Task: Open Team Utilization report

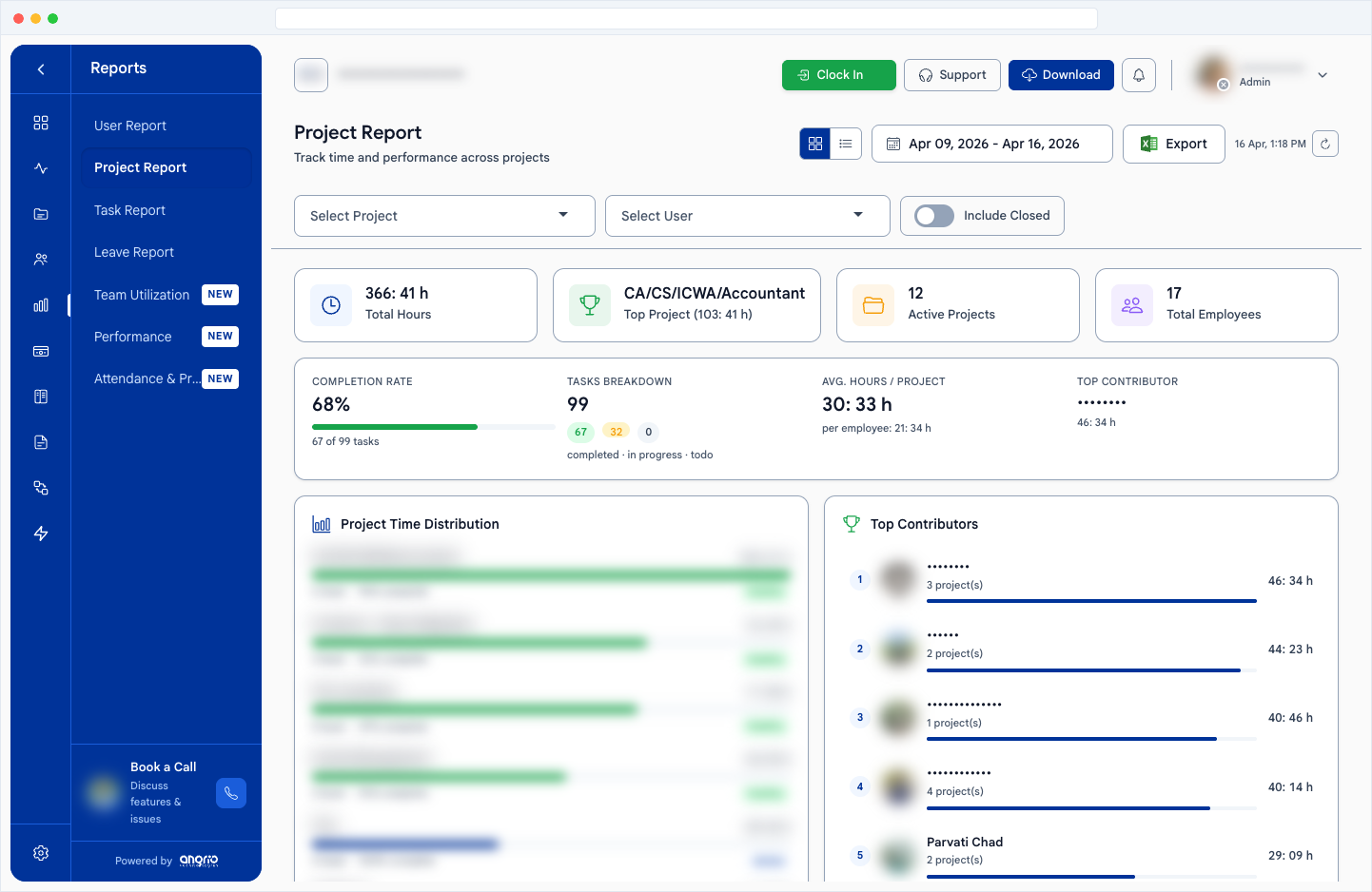Action: [x=141, y=295]
